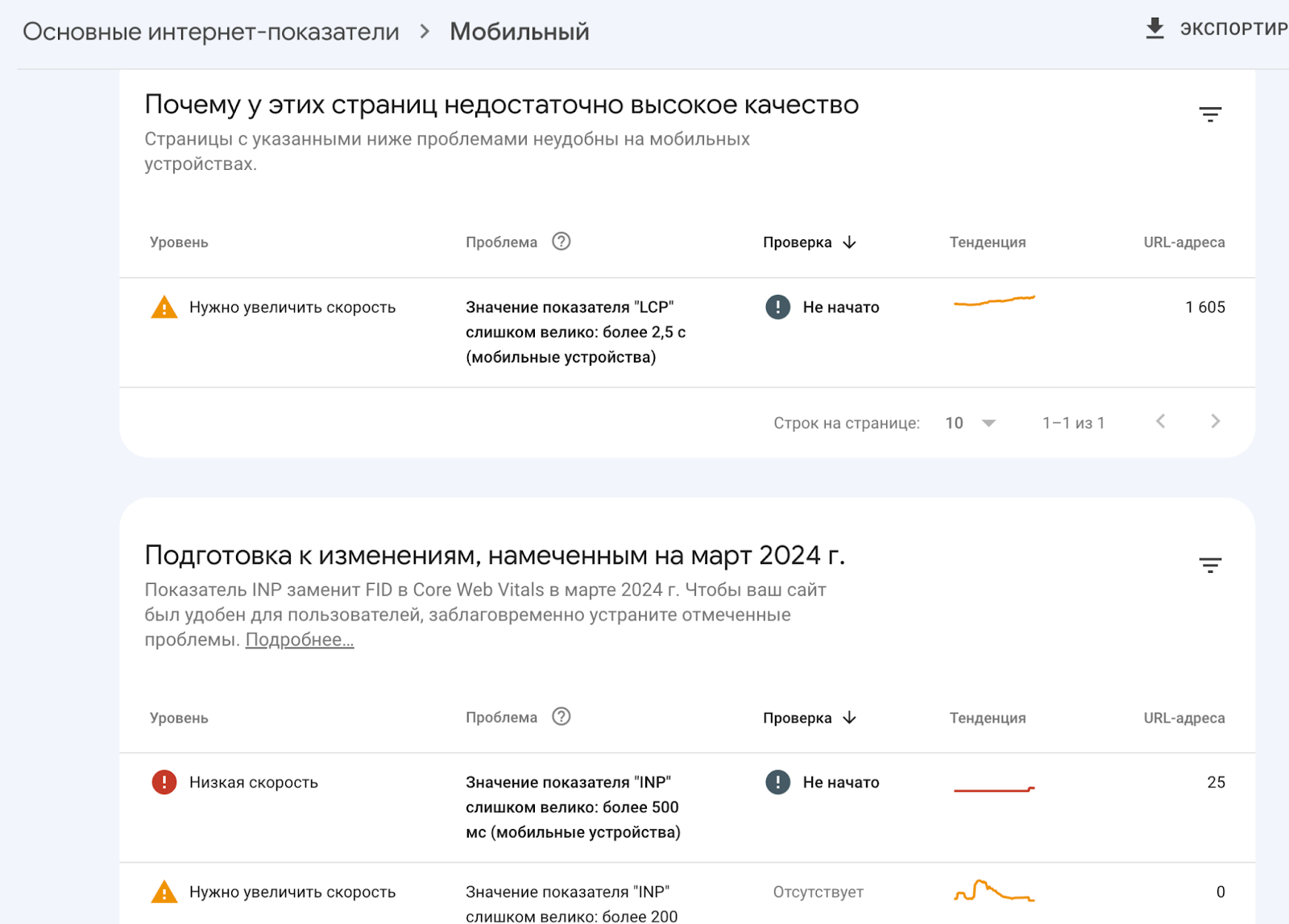Open the rows per page dropdown showing 10

968,422
